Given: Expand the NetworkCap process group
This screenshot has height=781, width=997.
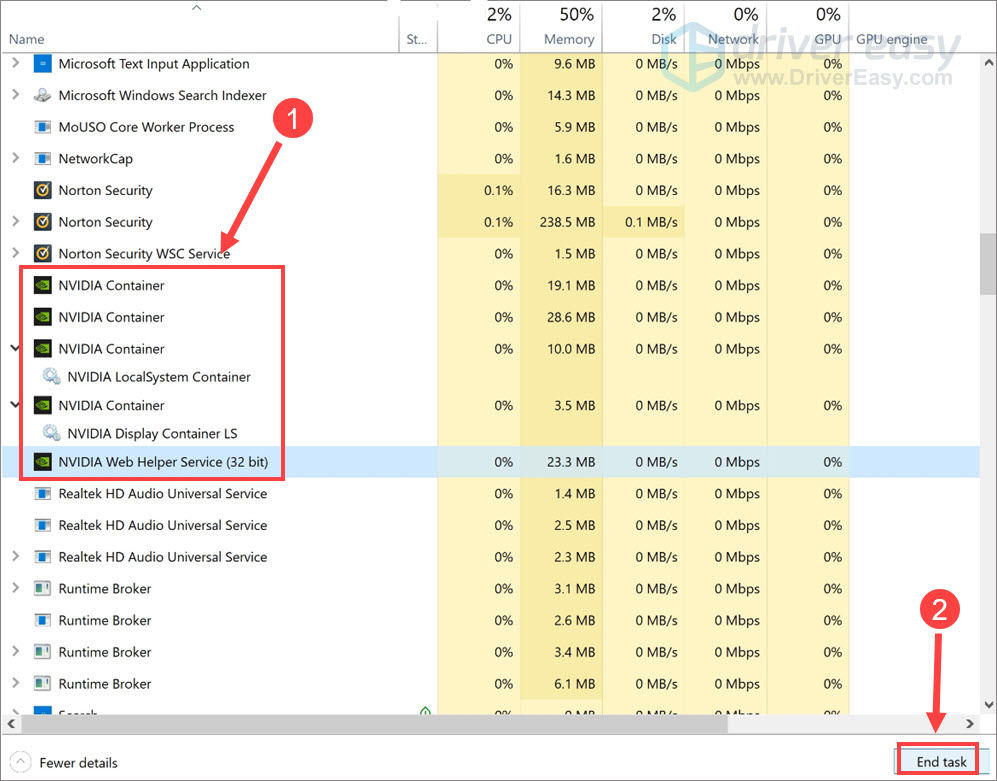Looking at the screenshot, I should tap(15, 159).
